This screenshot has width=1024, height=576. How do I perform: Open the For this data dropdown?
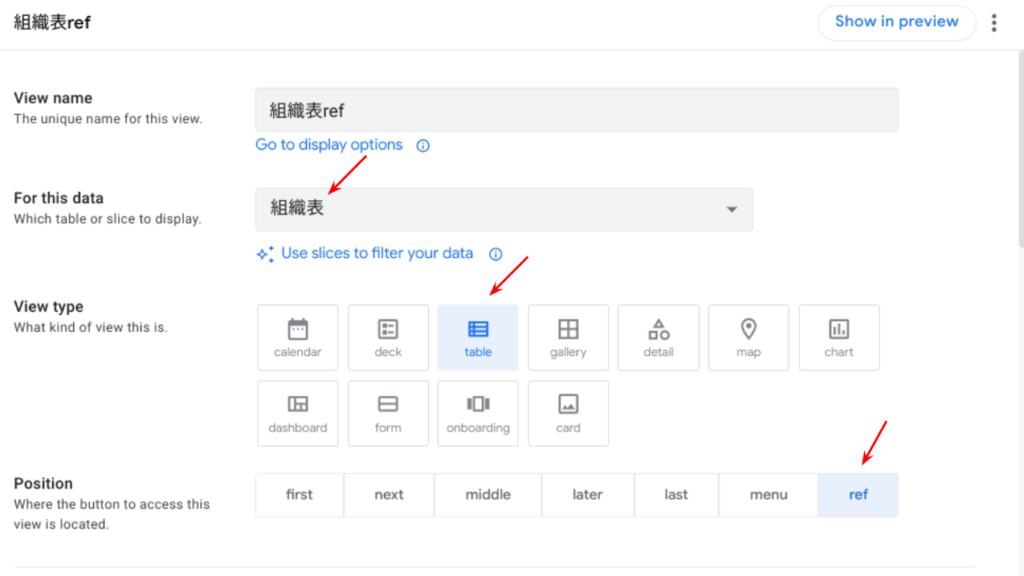pos(504,209)
